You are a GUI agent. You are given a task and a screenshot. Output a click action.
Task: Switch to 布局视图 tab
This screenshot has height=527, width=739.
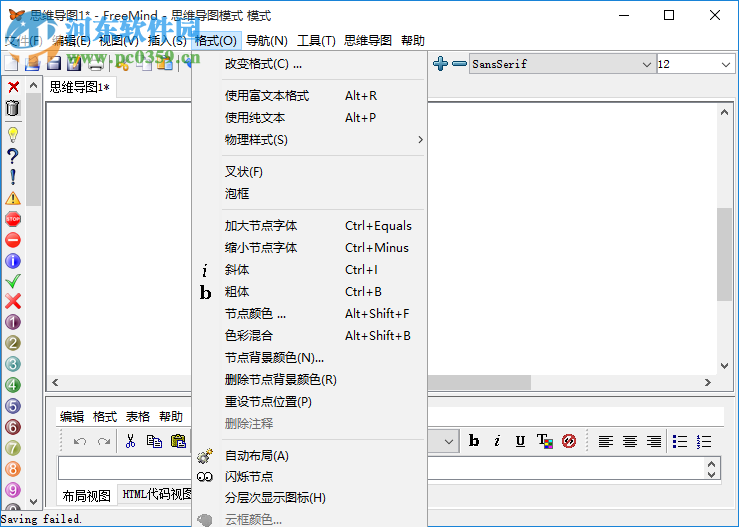pyautogui.click(x=87, y=496)
